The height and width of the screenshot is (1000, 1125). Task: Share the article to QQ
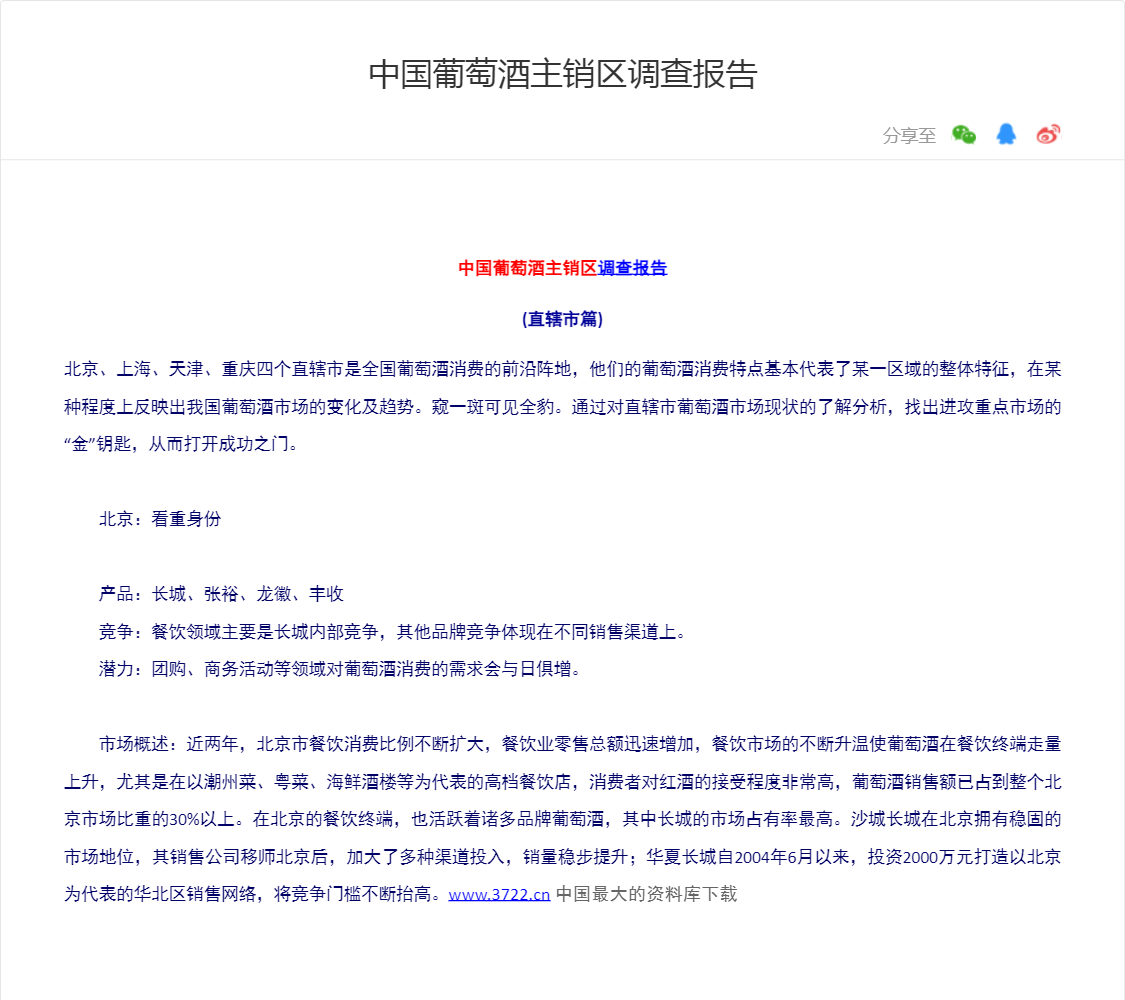tap(1006, 134)
